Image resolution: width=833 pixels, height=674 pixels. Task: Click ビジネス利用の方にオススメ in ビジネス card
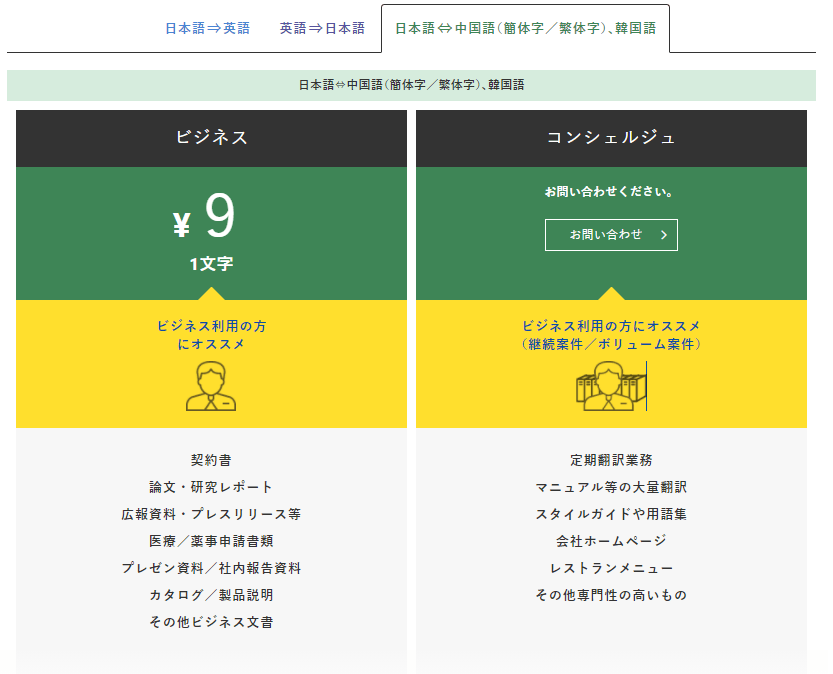click(211, 335)
